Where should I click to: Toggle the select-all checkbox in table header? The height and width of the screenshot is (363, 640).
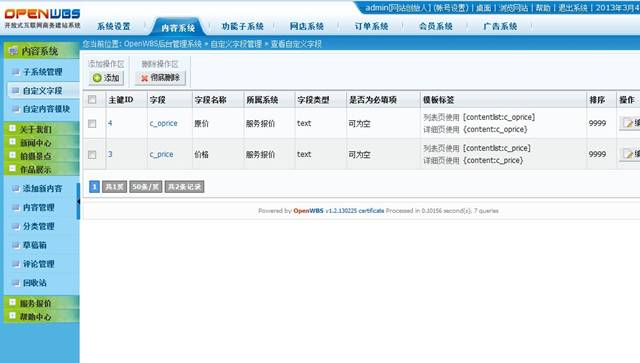click(x=92, y=100)
